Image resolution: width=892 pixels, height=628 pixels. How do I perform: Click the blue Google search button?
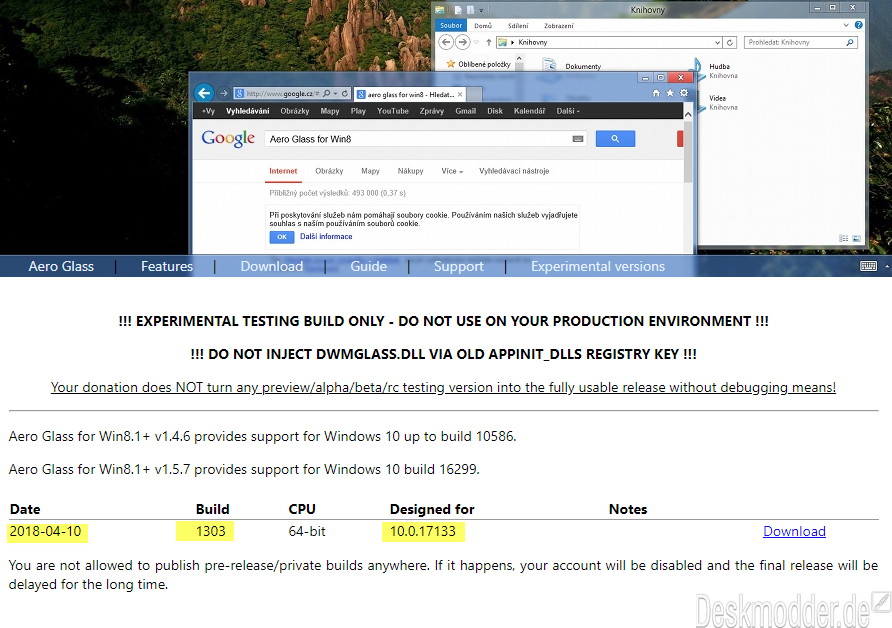tap(615, 138)
